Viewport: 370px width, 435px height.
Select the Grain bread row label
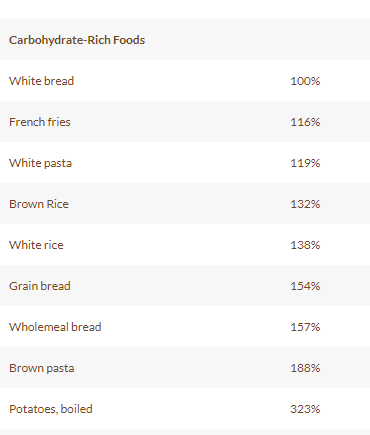40,286
